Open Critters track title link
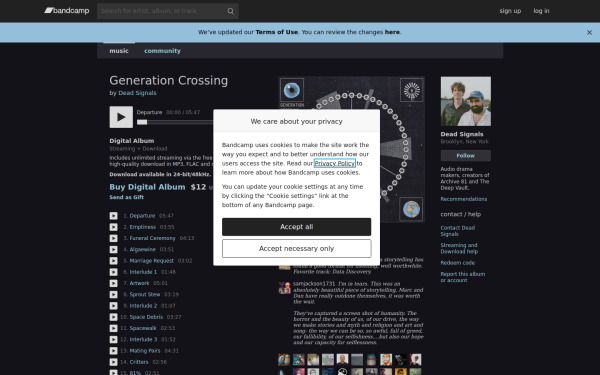The width and height of the screenshot is (600, 375). click(x=139, y=362)
